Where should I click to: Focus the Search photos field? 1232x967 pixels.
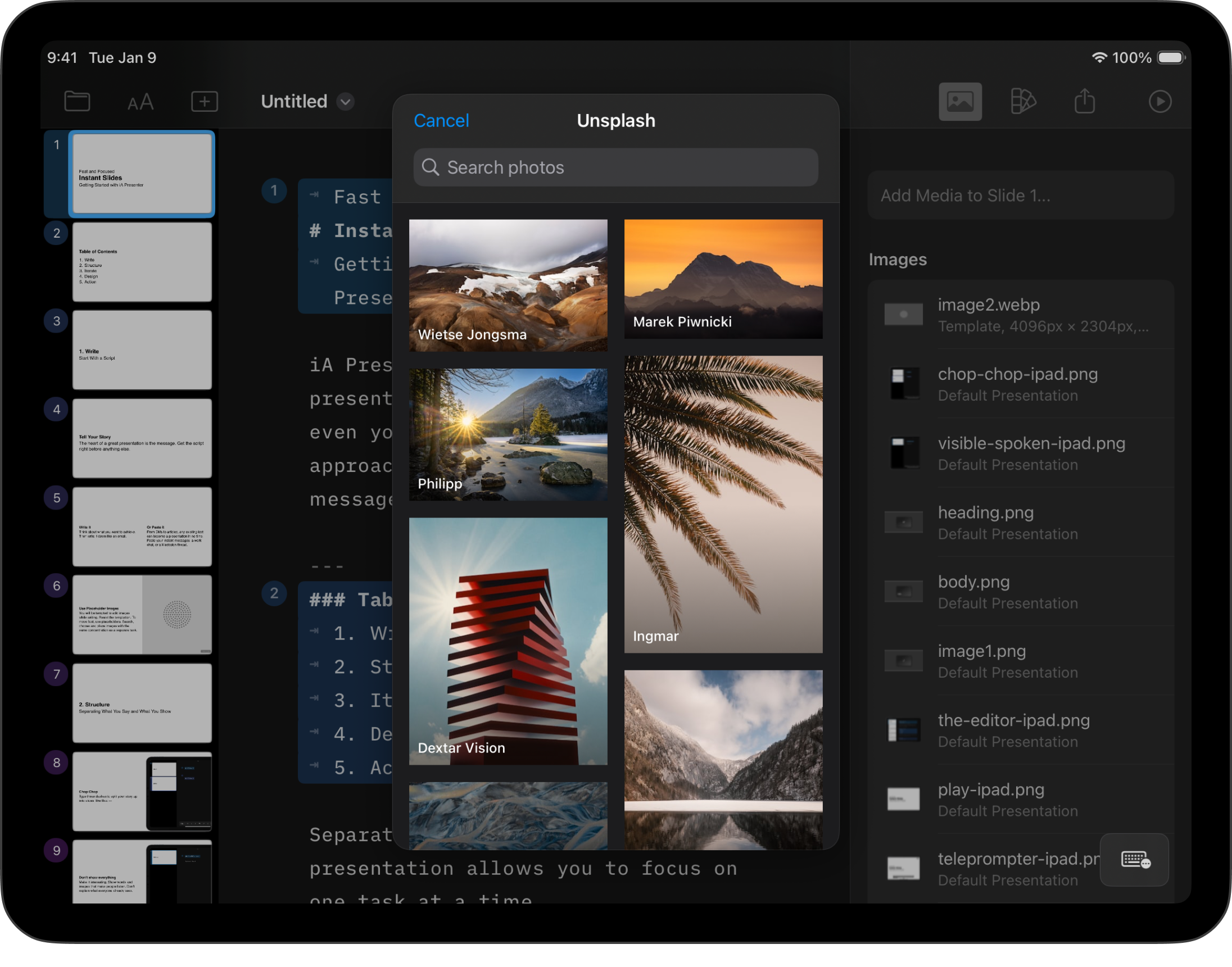point(615,167)
